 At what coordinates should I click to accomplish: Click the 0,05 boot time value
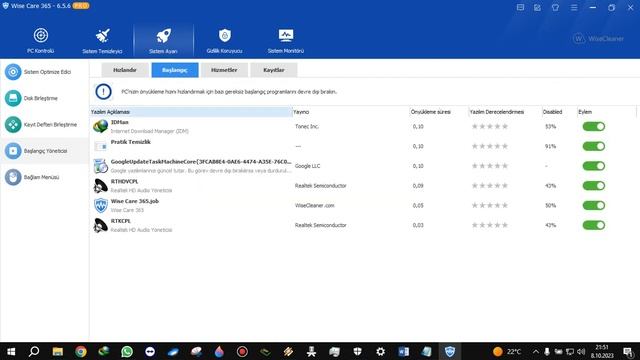(x=418, y=205)
